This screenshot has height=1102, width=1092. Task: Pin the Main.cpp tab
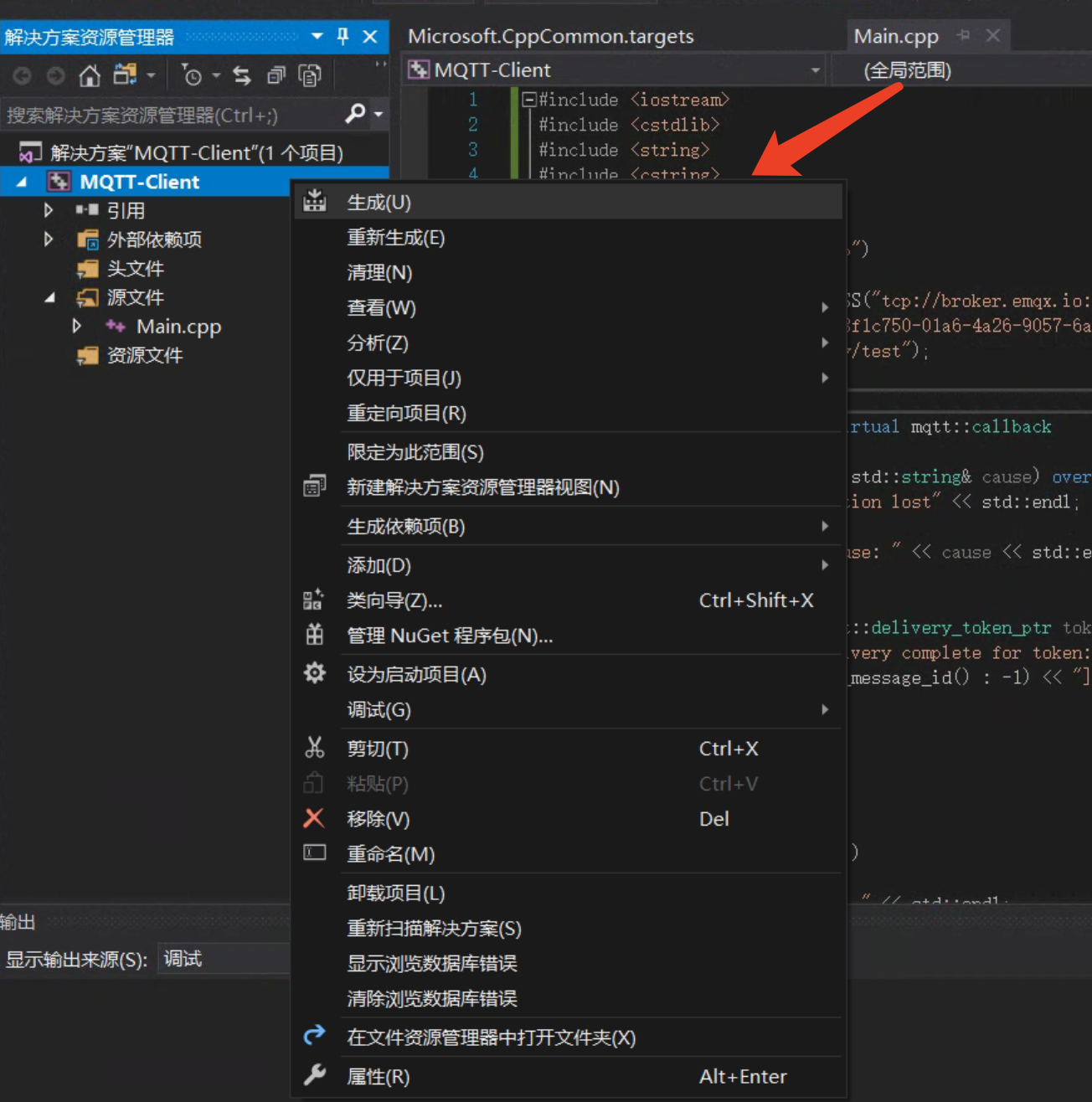(963, 35)
